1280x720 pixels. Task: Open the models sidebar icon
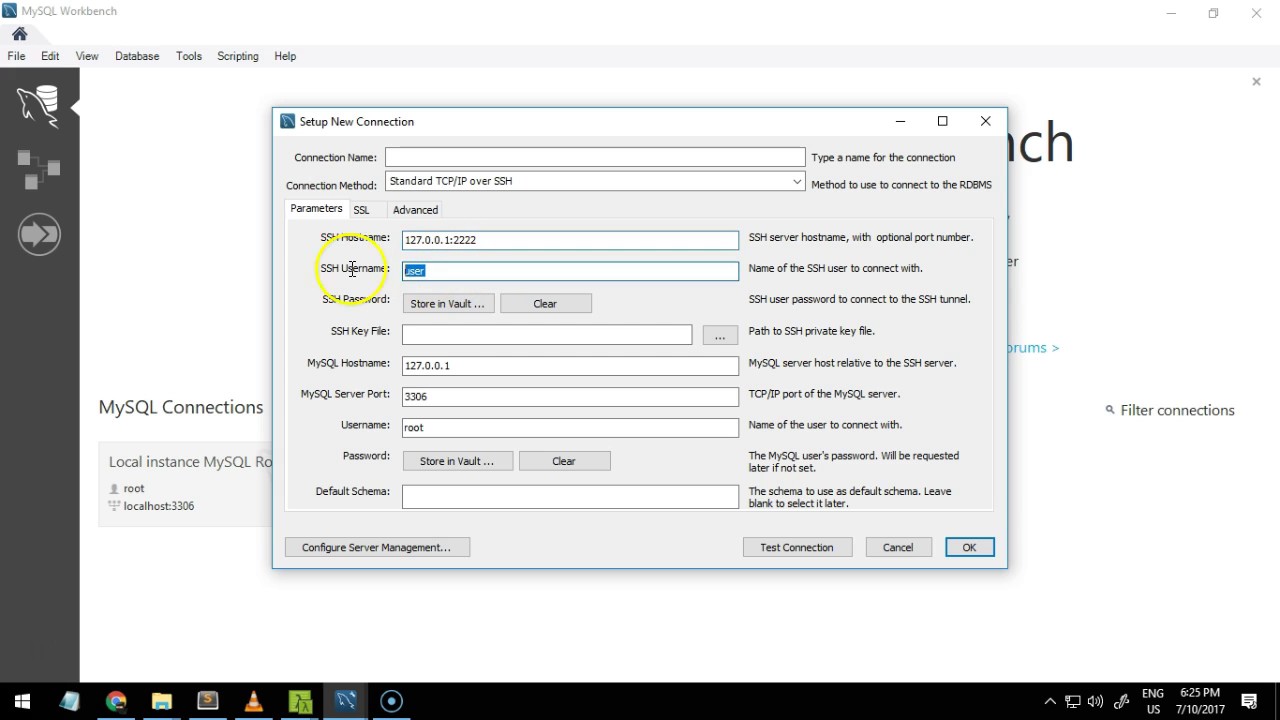click(x=38, y=169)
